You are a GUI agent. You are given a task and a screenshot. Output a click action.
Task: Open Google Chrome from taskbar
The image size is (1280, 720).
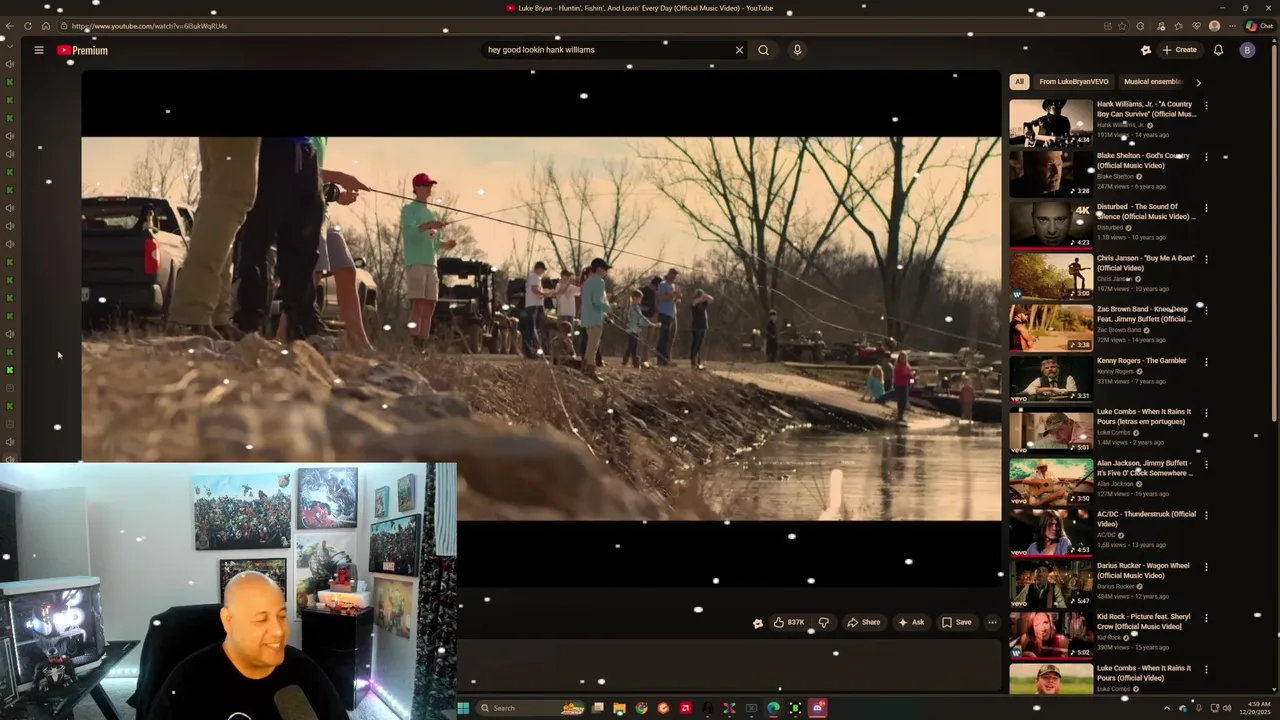coord(641,708)
